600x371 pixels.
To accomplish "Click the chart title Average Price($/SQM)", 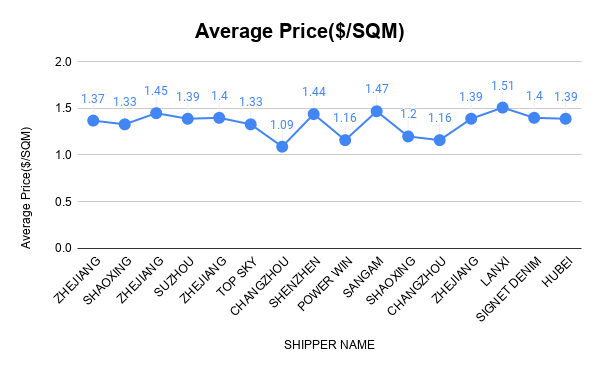I will [x=300, y=31].
